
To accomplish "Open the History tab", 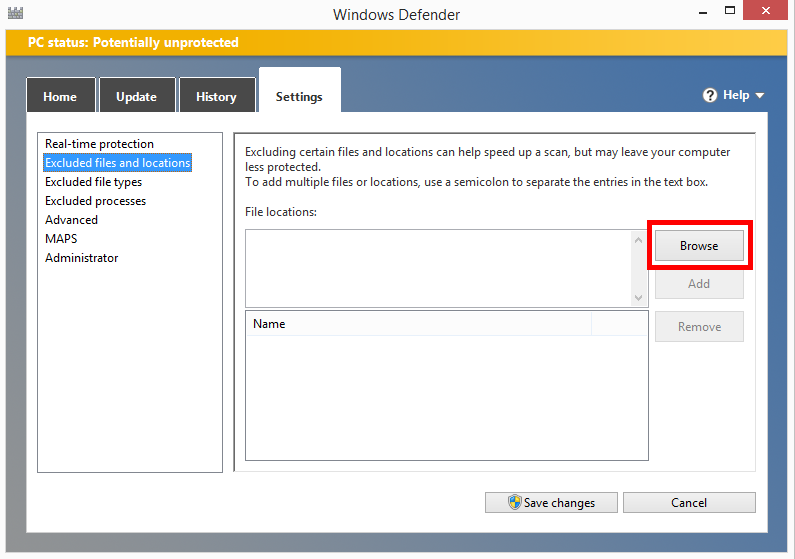I will pos(216,95).
